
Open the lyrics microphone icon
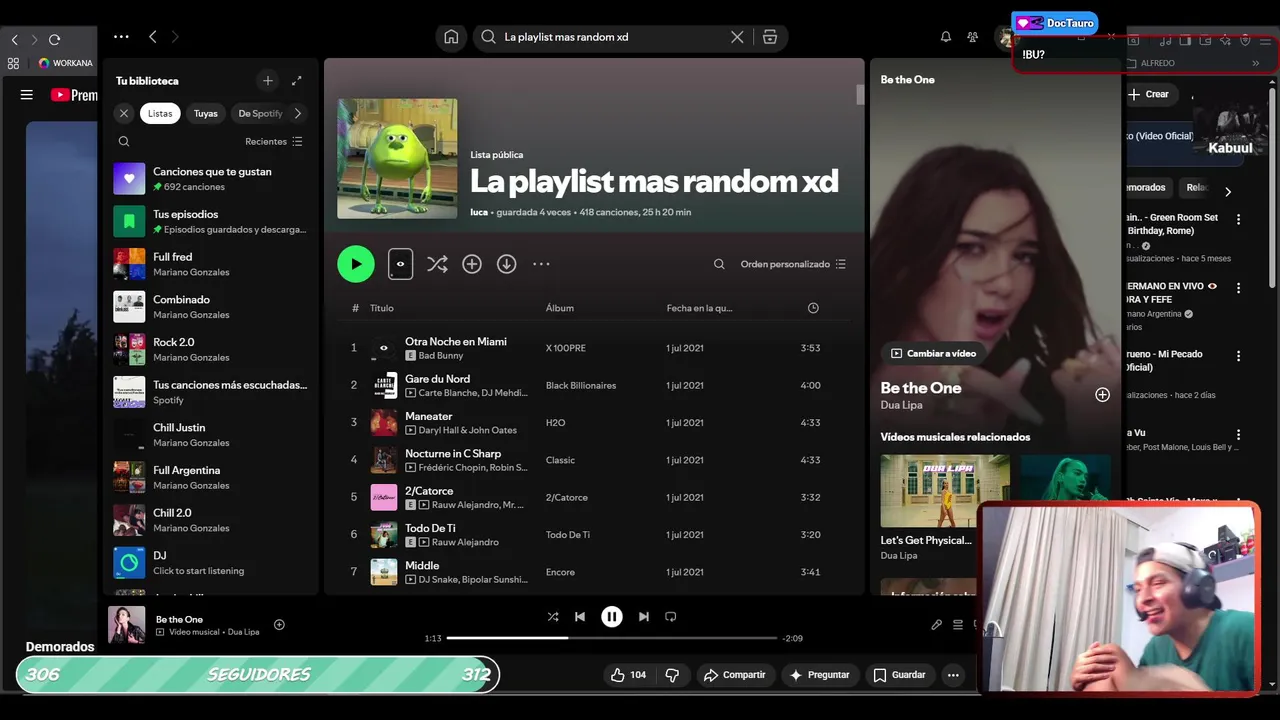[x=936, y=625]
